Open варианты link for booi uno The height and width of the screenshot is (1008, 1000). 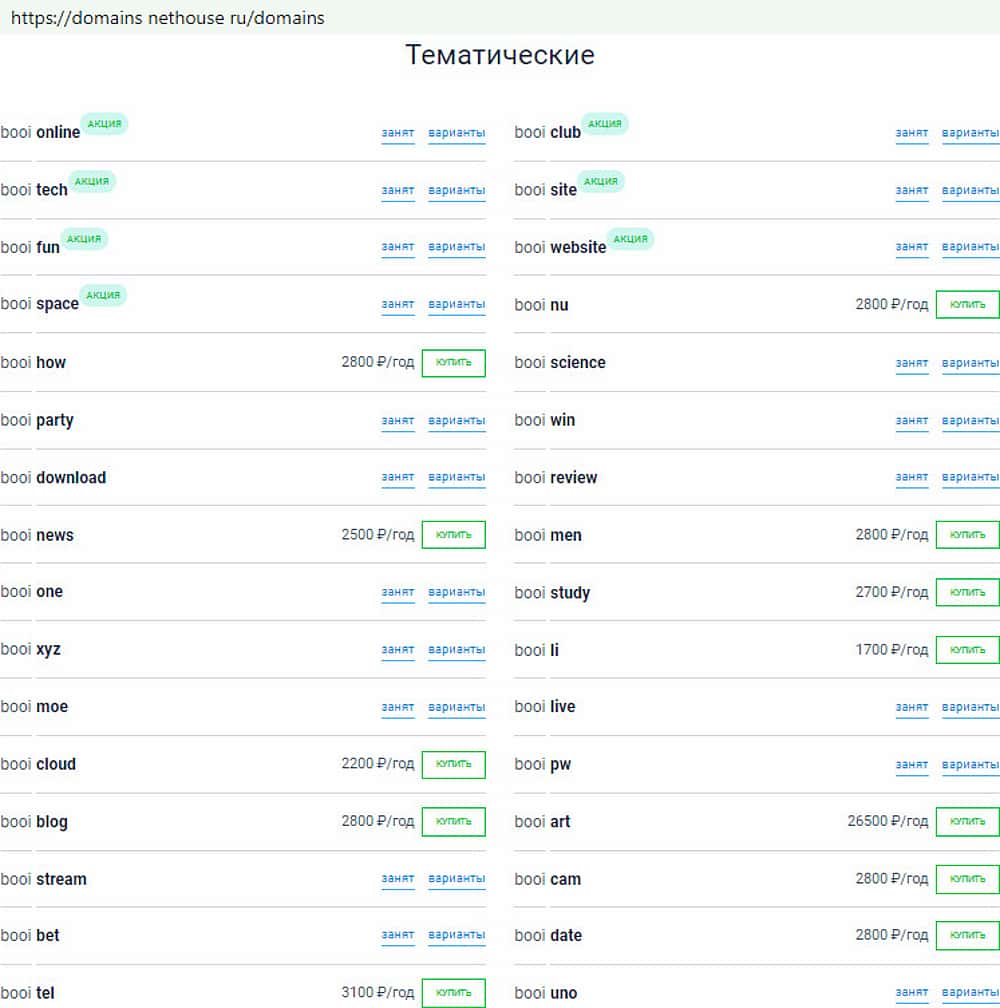coord(970,993)
